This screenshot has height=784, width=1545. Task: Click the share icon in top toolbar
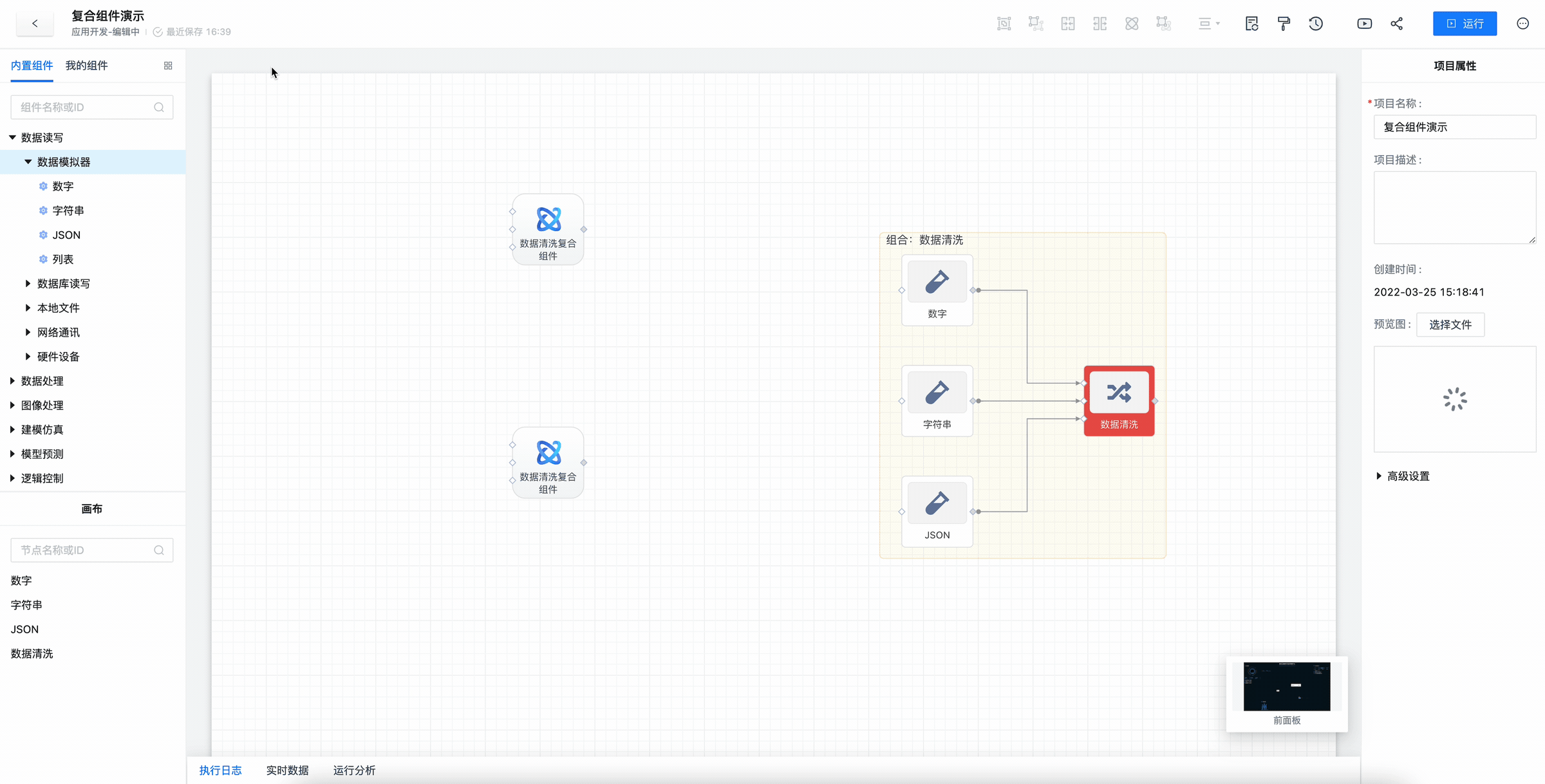click(x=1396, y=24)
